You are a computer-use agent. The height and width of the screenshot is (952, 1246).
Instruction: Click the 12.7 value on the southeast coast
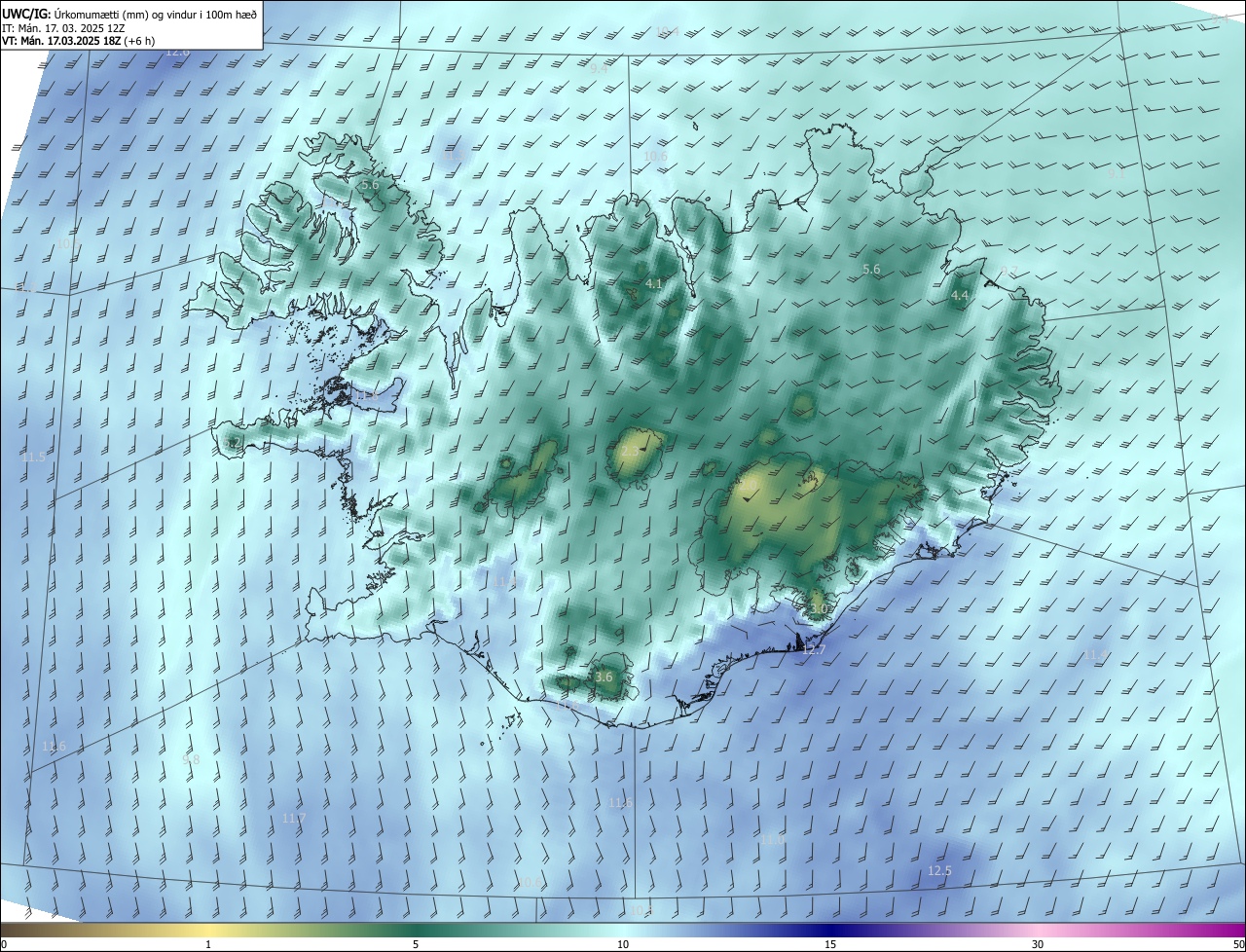pyautogui.click(x=814, y=650)
